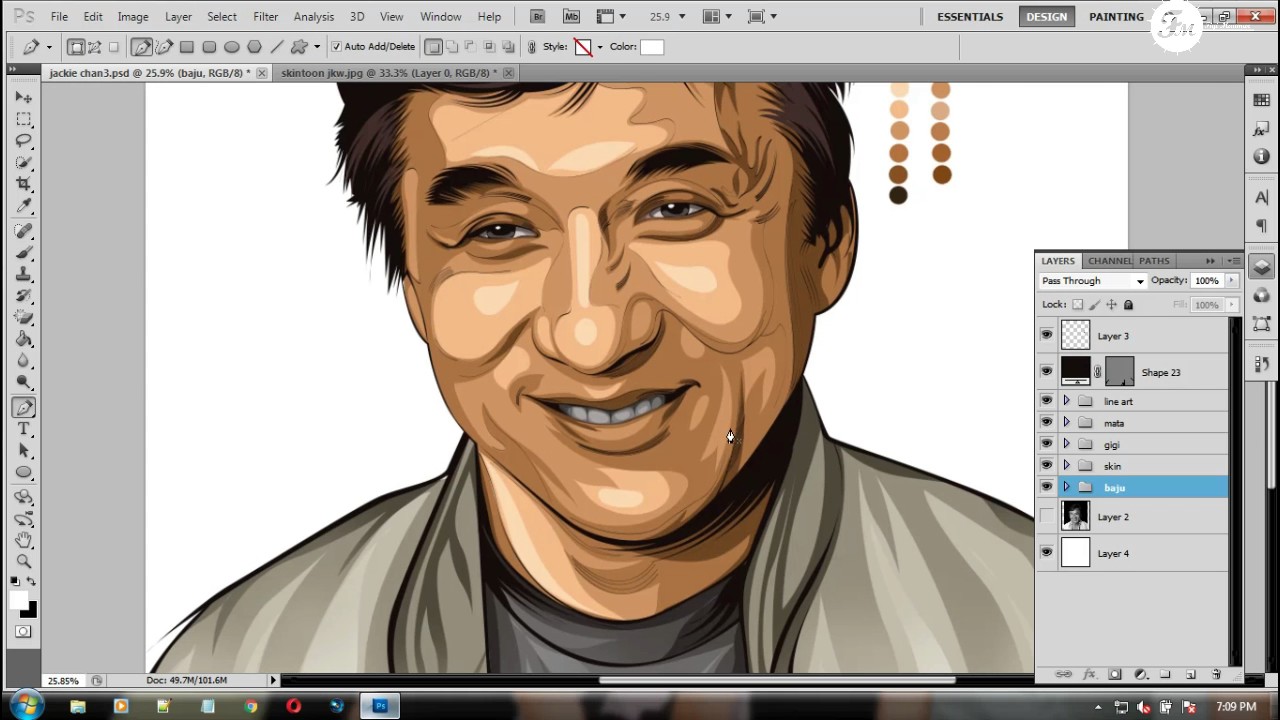The image size is (1280, 720).
Task: Hide the line art group
Action: (1046, 401)
